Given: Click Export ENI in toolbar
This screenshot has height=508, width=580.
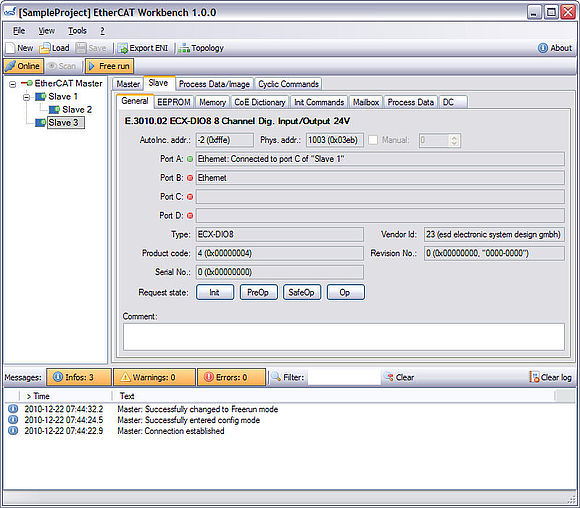Looking at the screenshot, I should coord(143,48).
